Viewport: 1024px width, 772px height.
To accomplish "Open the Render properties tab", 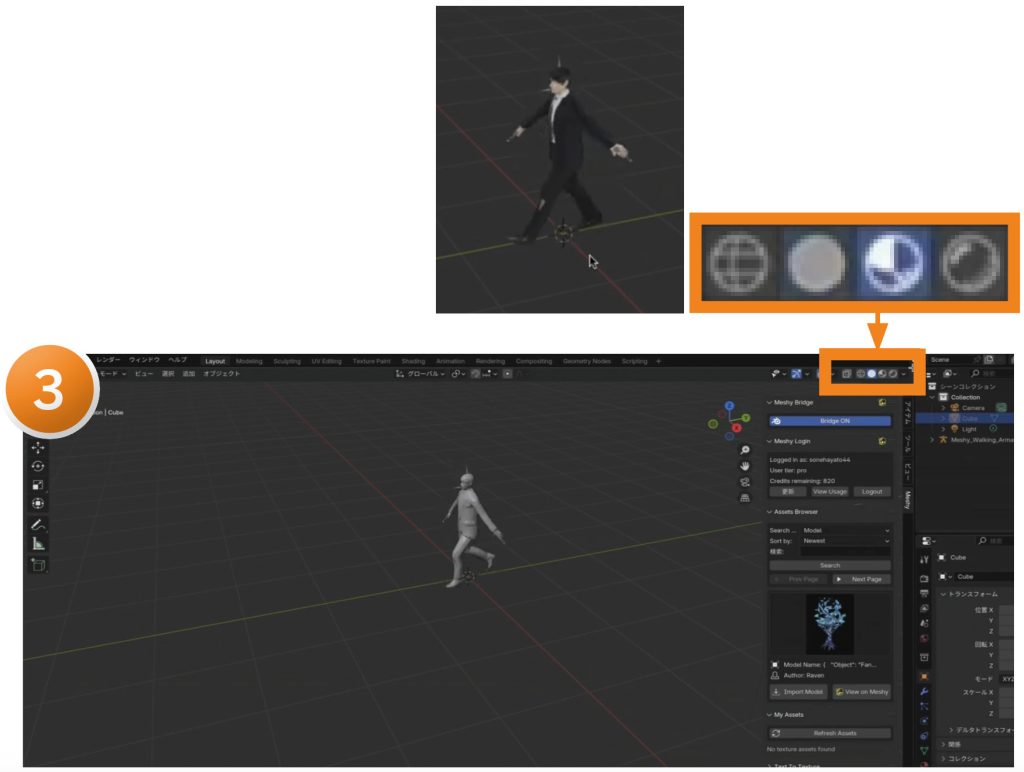I will [924, 579].
